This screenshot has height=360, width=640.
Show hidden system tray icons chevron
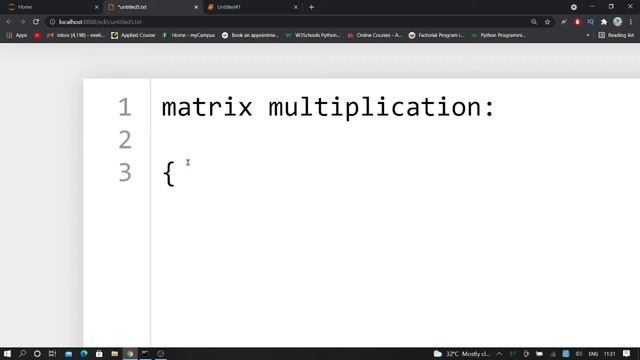coord(499,354)
